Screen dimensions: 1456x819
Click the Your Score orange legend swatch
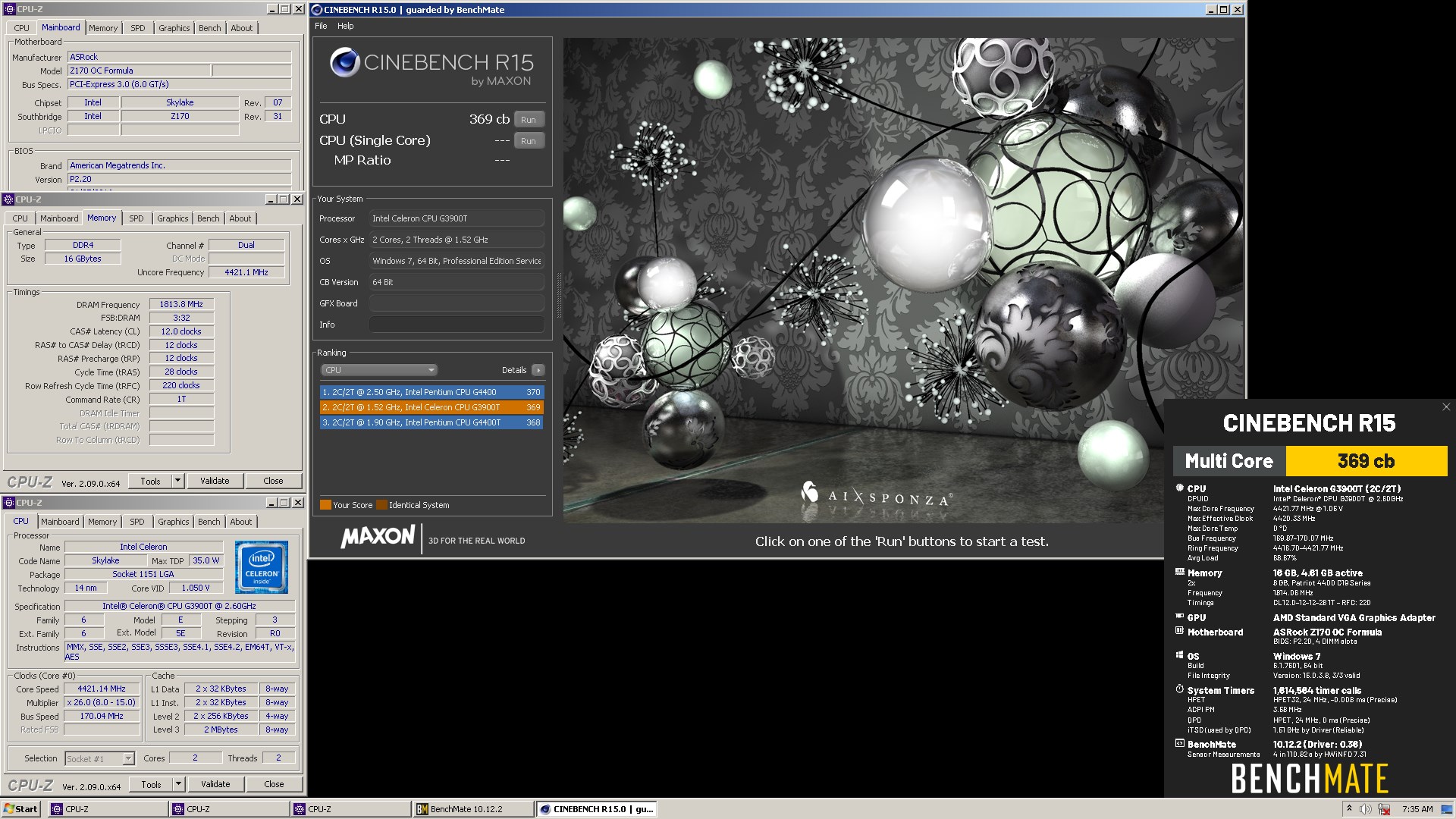[x=325, y=505]
